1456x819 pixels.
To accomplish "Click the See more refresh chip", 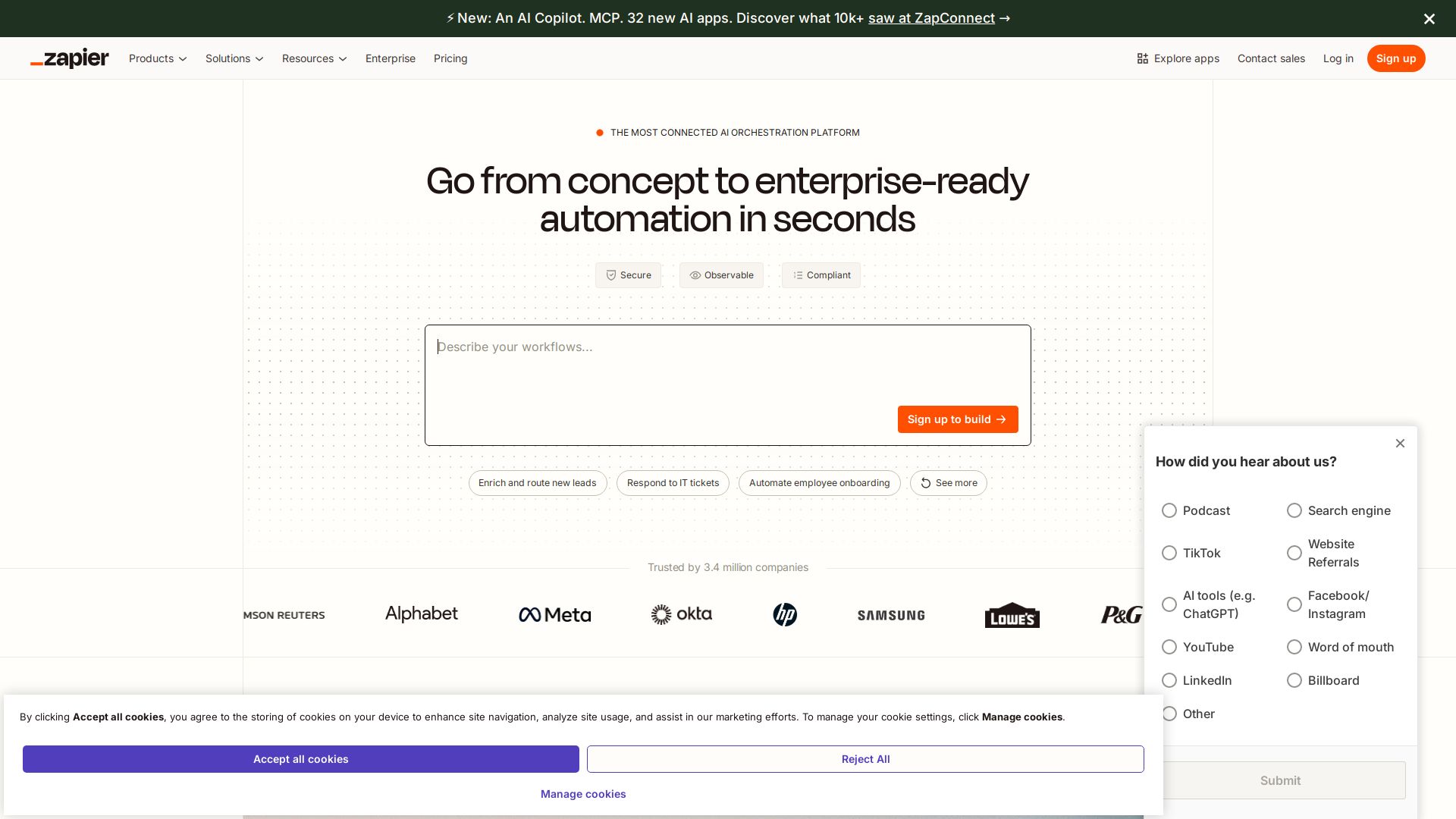I will 948,483.
